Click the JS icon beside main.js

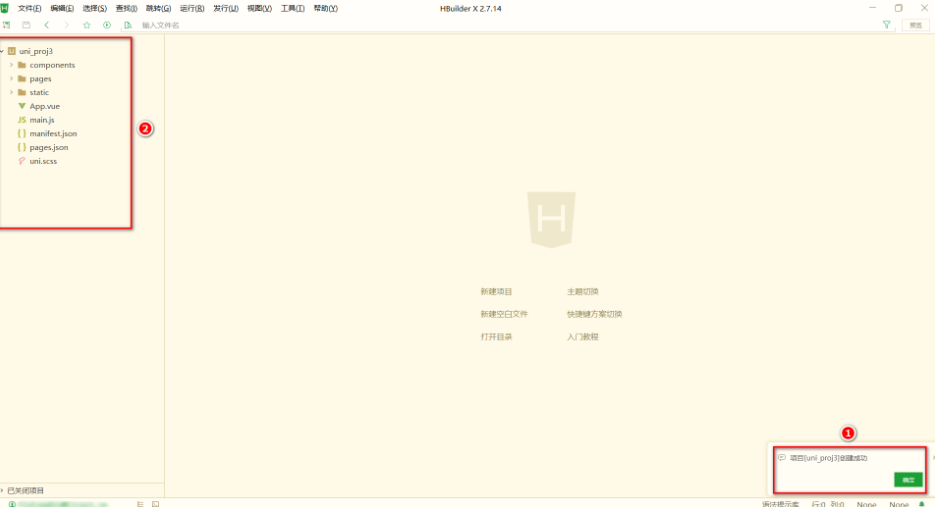coord(22,120)
